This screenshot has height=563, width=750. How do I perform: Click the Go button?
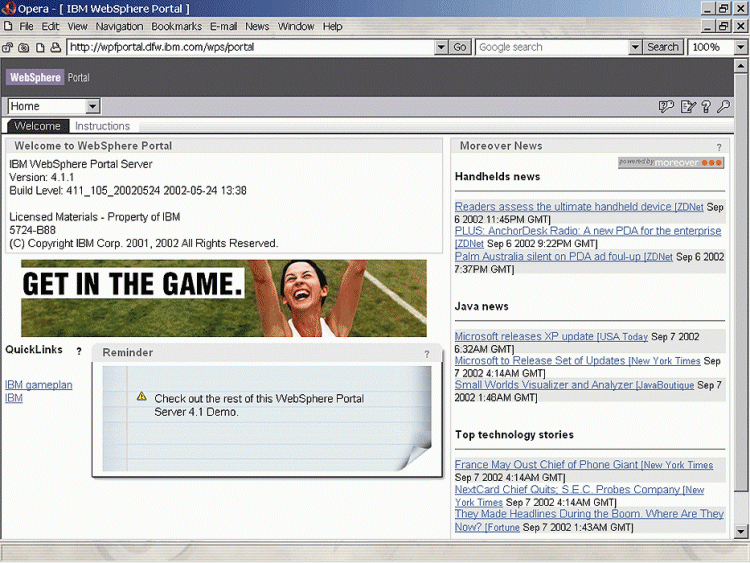460,47
